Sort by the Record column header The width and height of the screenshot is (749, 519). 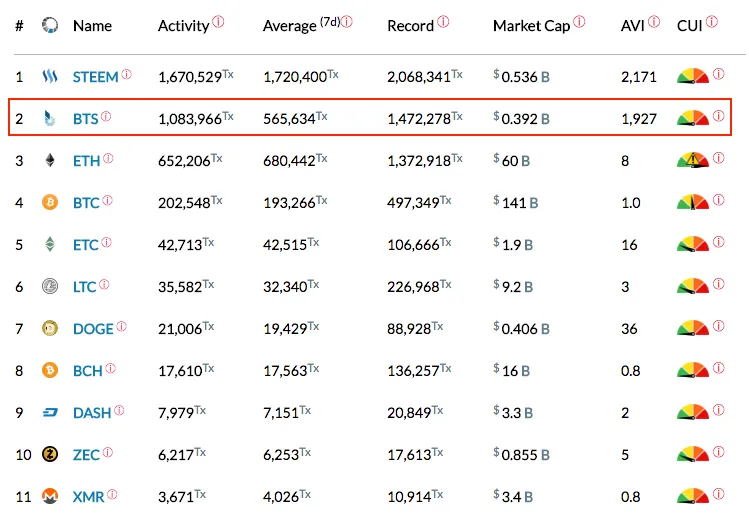(x=410, y=26)
